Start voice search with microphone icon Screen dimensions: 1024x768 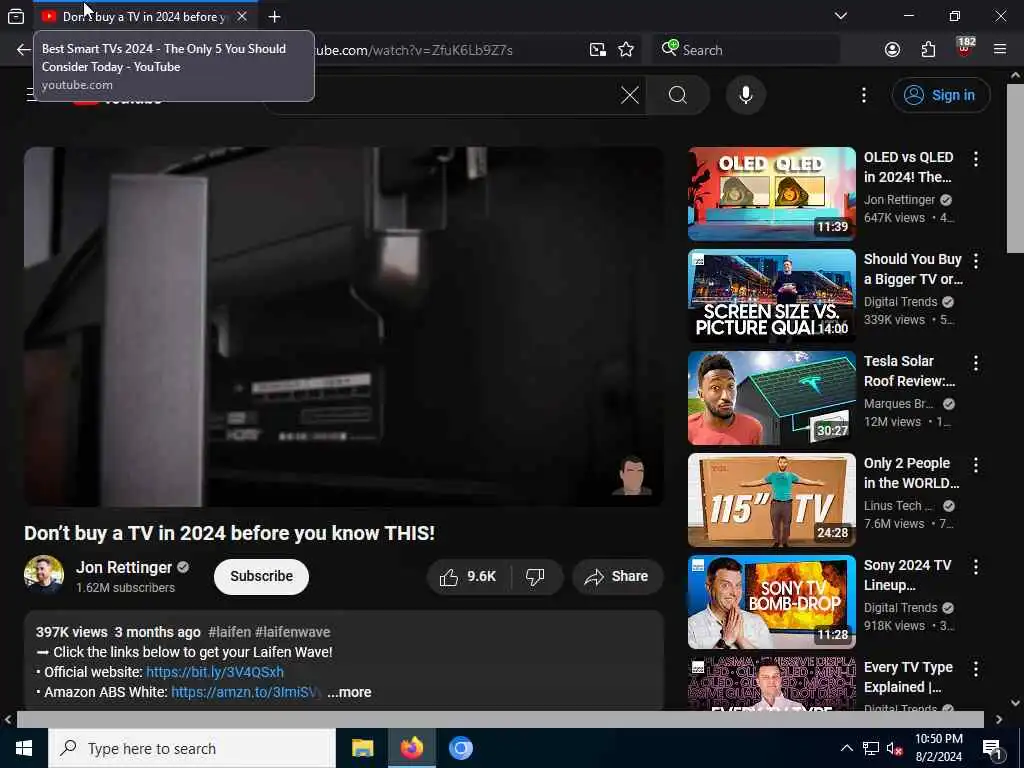pyautogui.click(x=746, y=95)
